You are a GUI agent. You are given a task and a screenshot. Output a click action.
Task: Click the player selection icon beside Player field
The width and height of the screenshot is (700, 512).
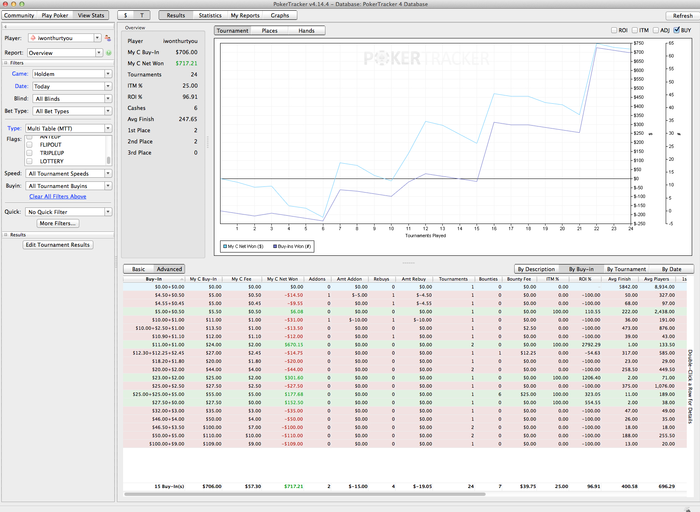click(x=106, y=37)
